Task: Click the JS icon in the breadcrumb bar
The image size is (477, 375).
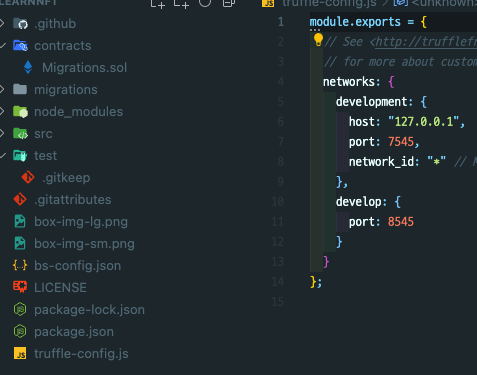Action: (268, 3)
